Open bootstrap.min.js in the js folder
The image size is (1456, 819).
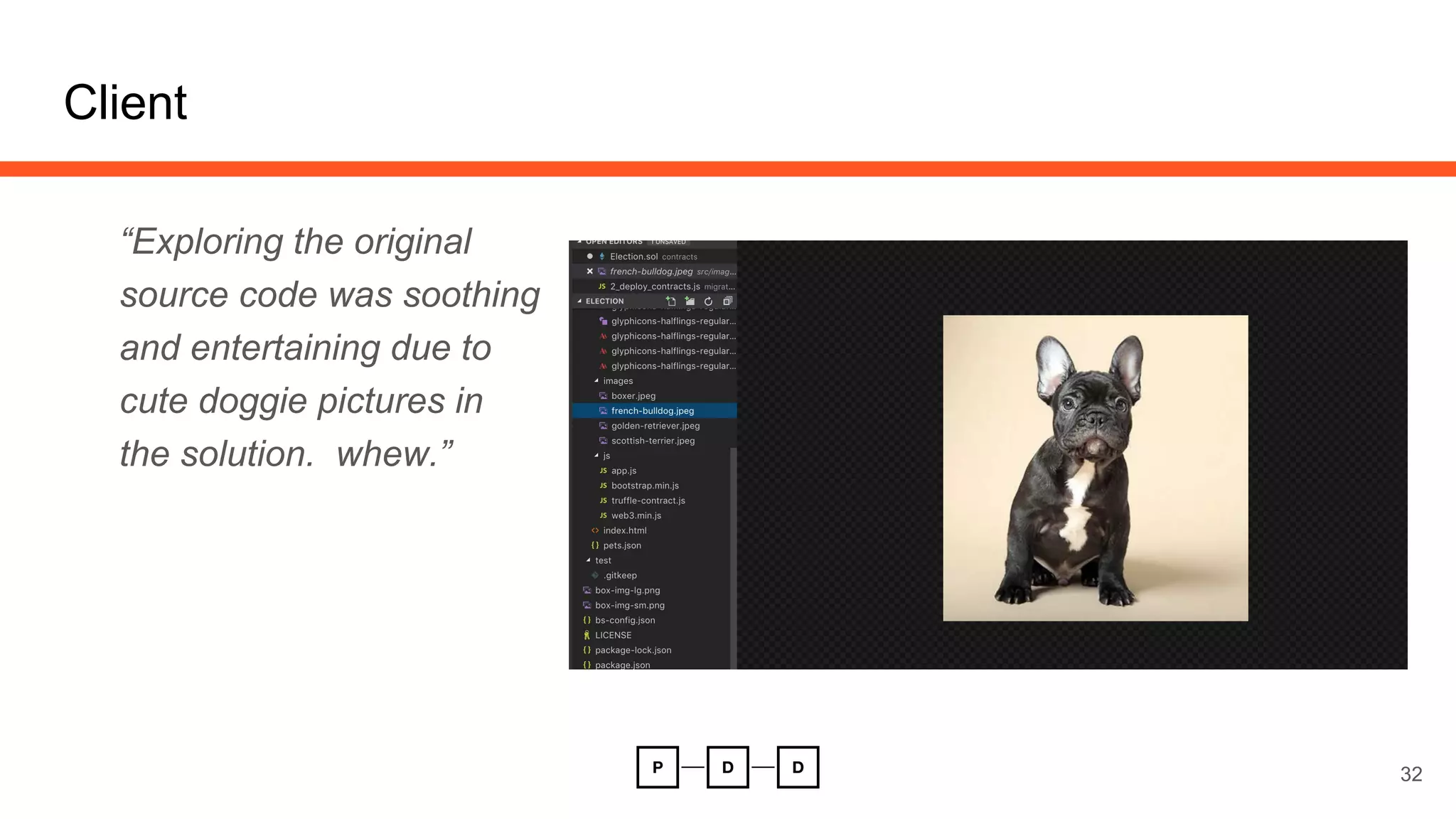point(651,486)
